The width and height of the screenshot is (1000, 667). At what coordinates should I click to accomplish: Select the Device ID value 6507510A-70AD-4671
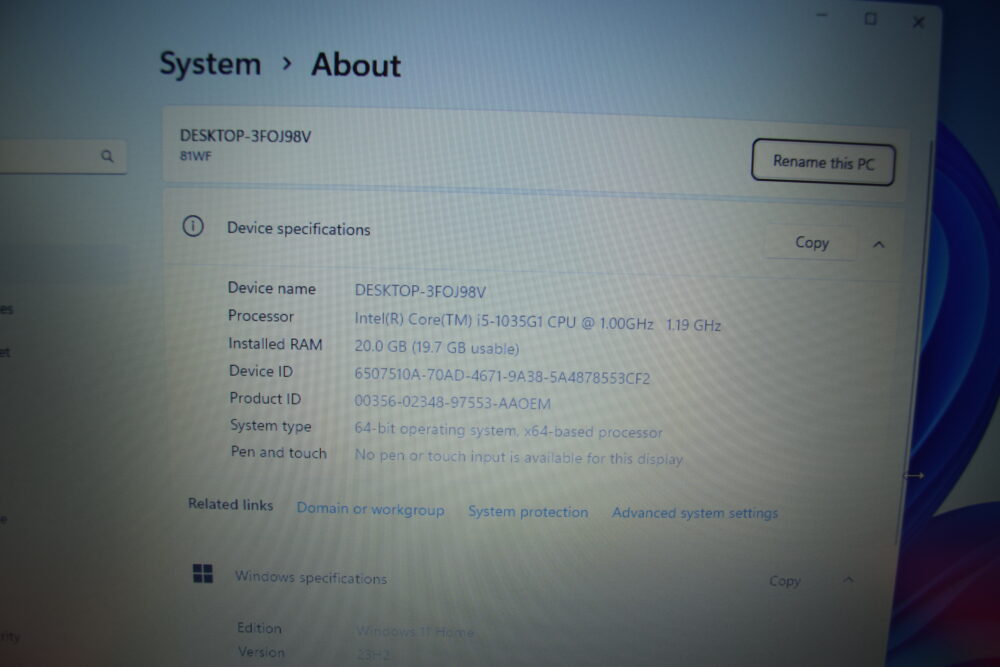tap(502, 376)
